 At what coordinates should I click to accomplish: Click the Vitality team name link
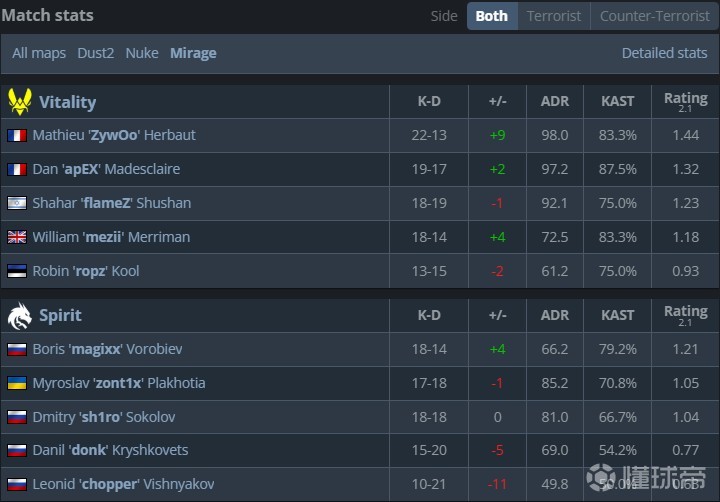67,102
